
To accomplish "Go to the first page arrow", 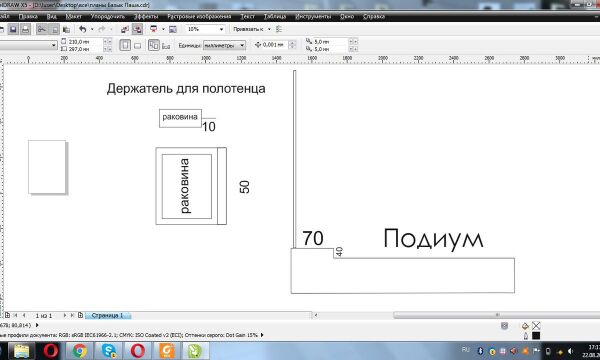I will pyautogui.click(x=16, y=315).
